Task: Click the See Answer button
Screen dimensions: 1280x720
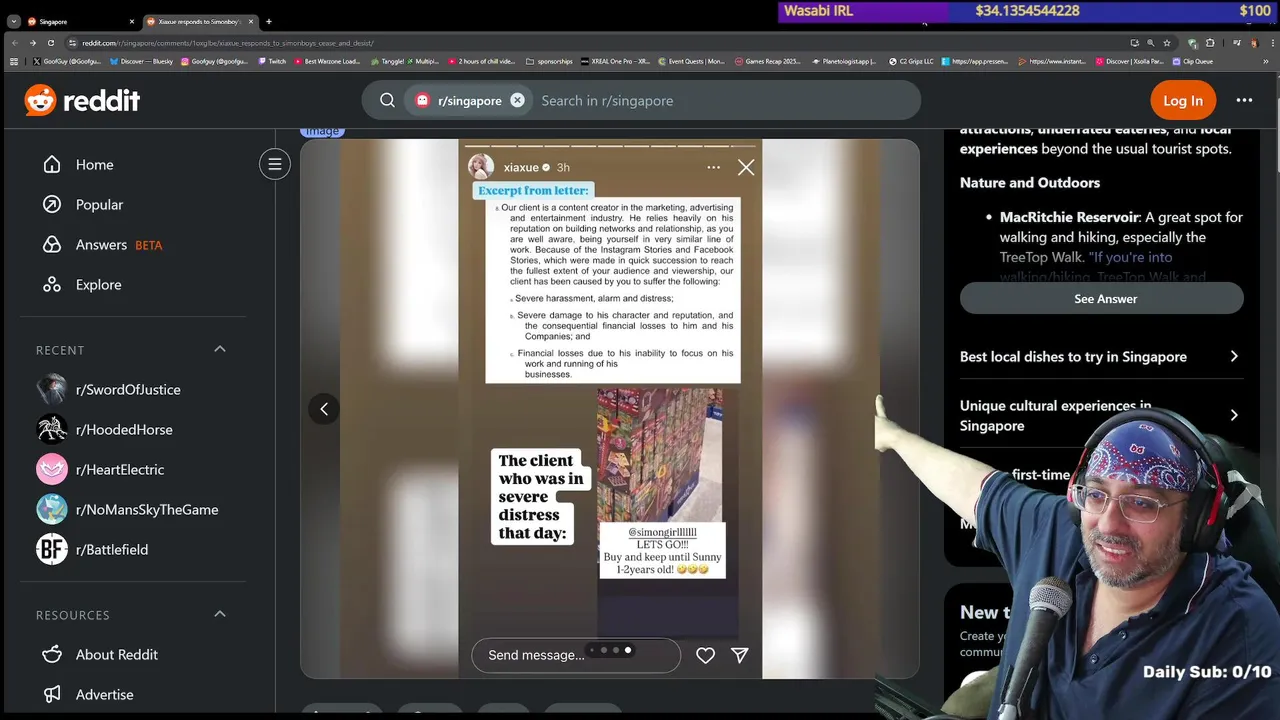Action: (1102, 299)
